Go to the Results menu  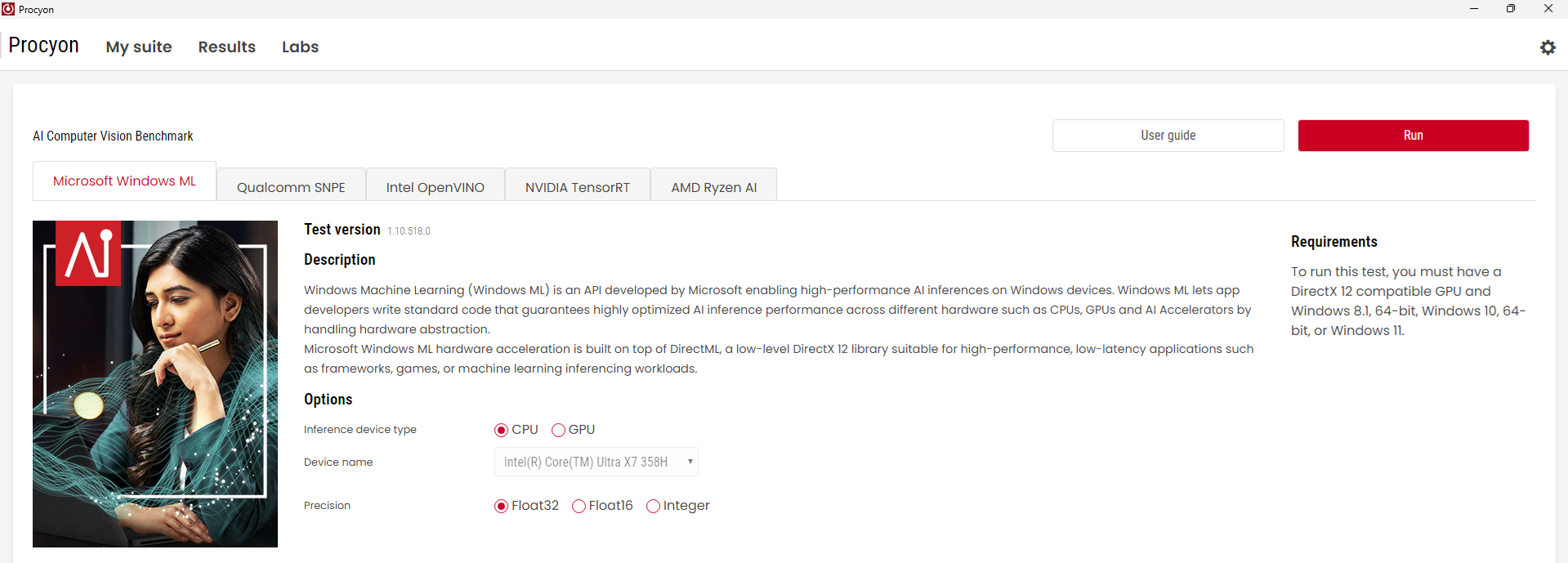coord(226,47)
